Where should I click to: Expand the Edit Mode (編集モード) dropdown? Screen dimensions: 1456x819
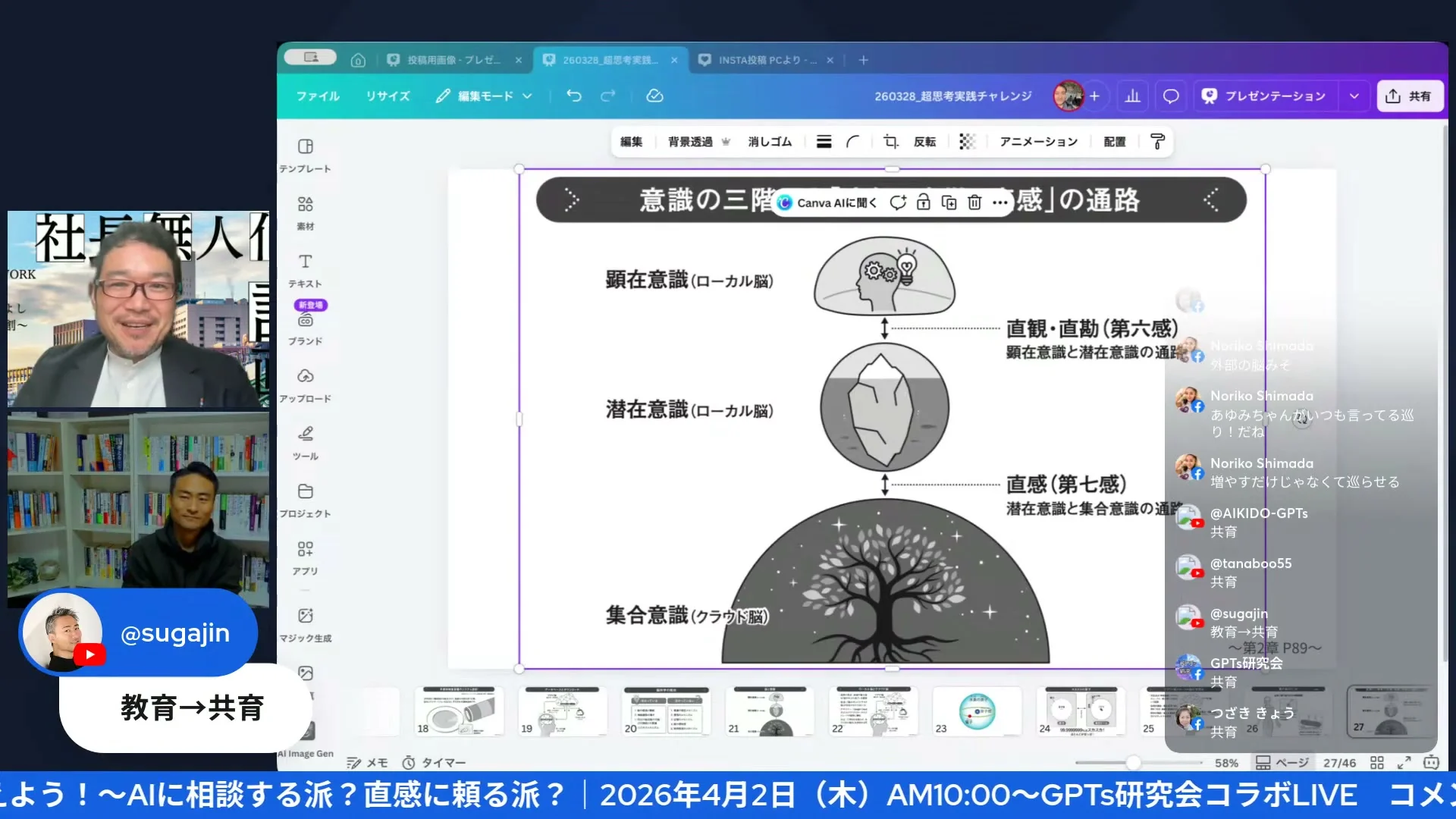[x=485, y=96]
